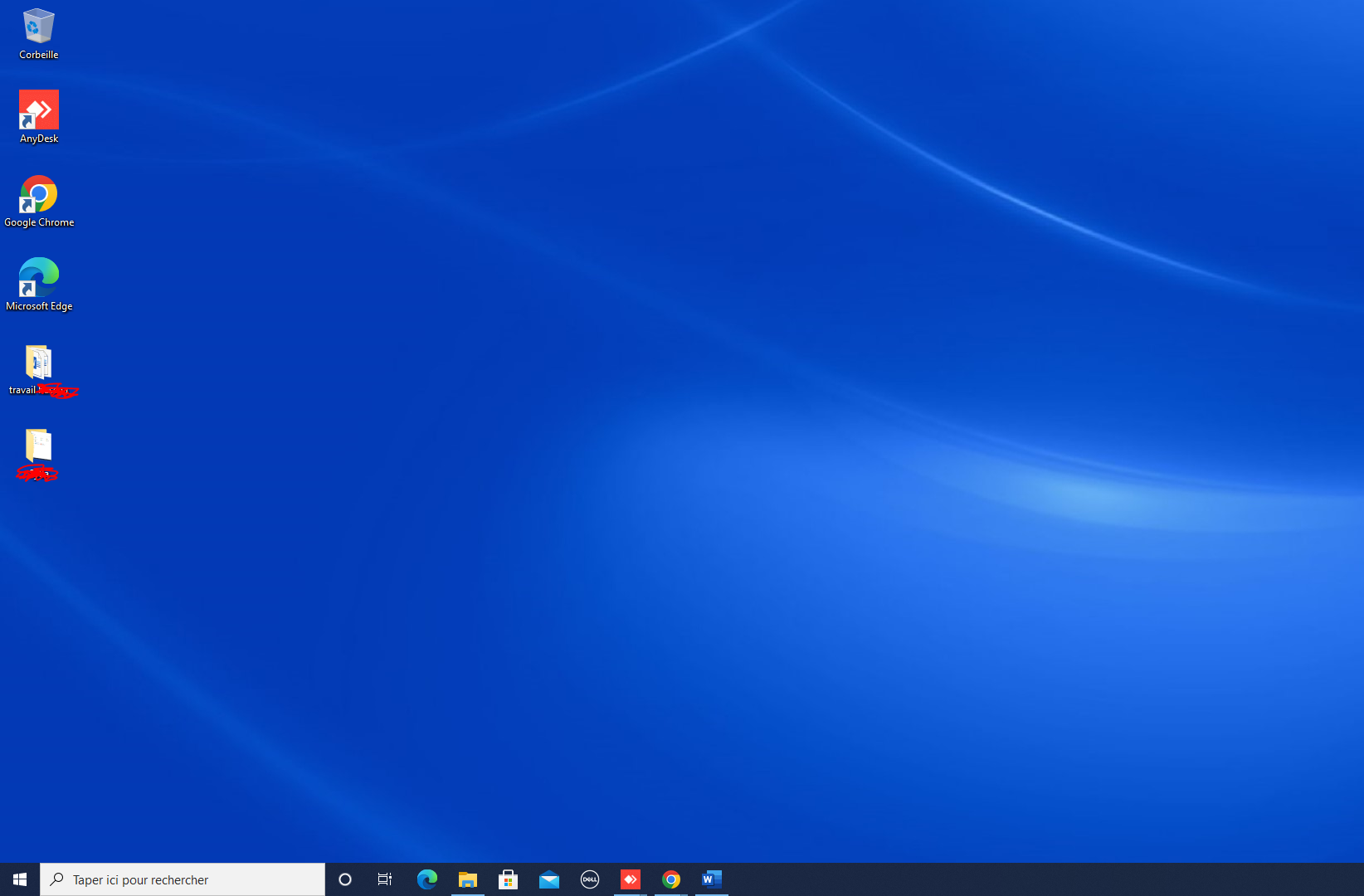The height and width of the screenshot is (896, 1364).
Task: Select the desktop folder below the travail folder
Action: click(x=38, y=446)
